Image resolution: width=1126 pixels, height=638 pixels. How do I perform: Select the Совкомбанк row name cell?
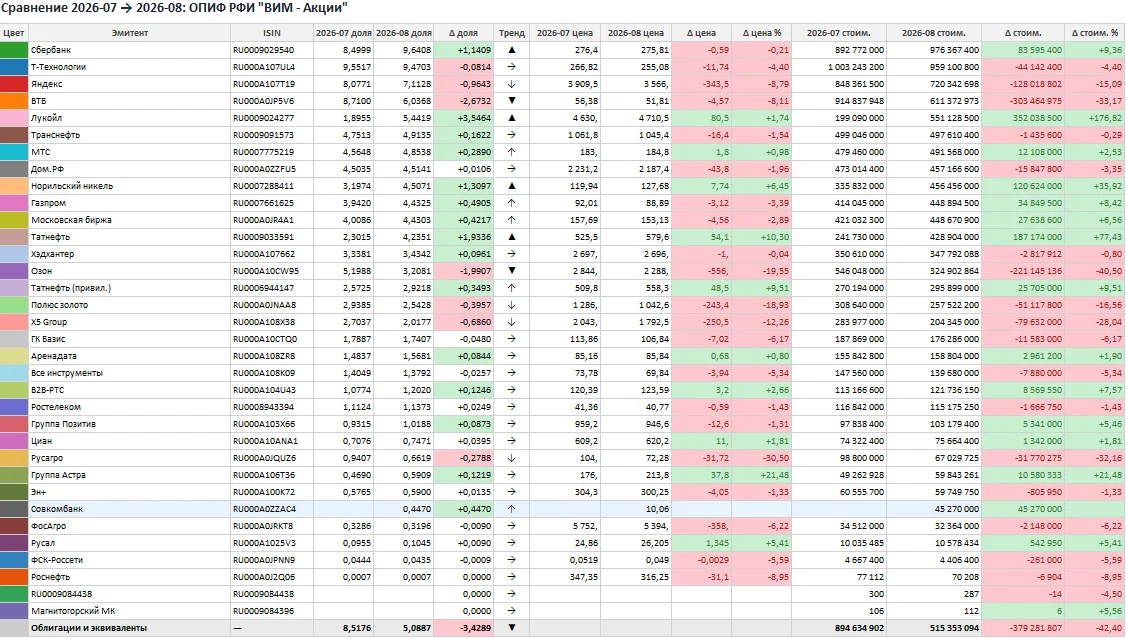point(129,509)
